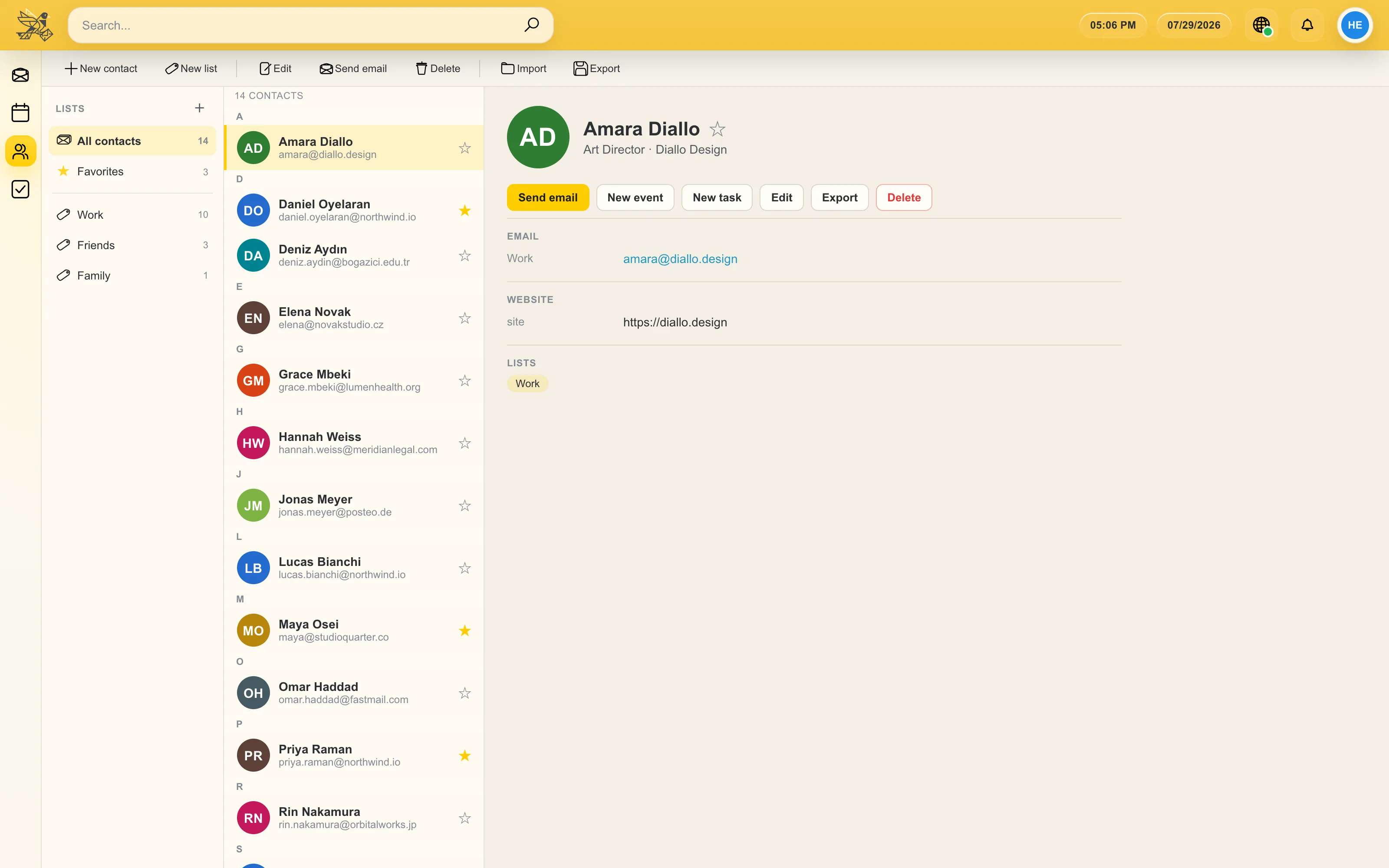Open Omar Haddad contact
Screen dimensions: 1389x868
coord(354,694)
